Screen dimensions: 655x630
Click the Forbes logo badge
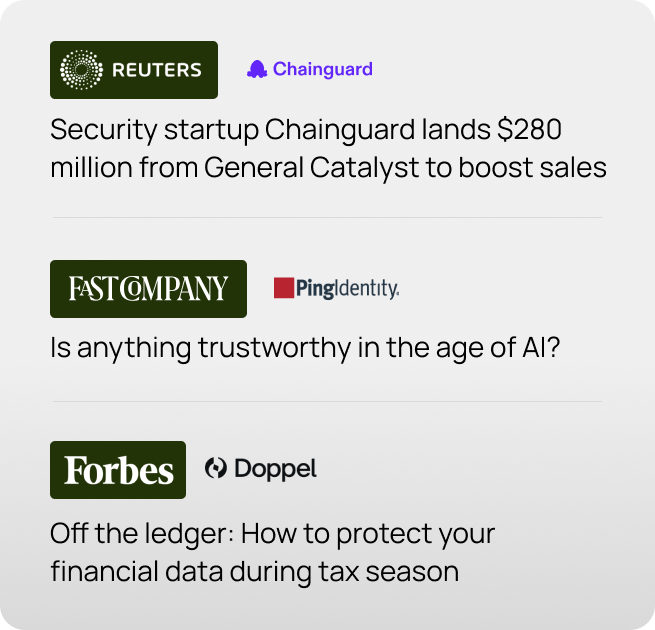tap(118, 470)
